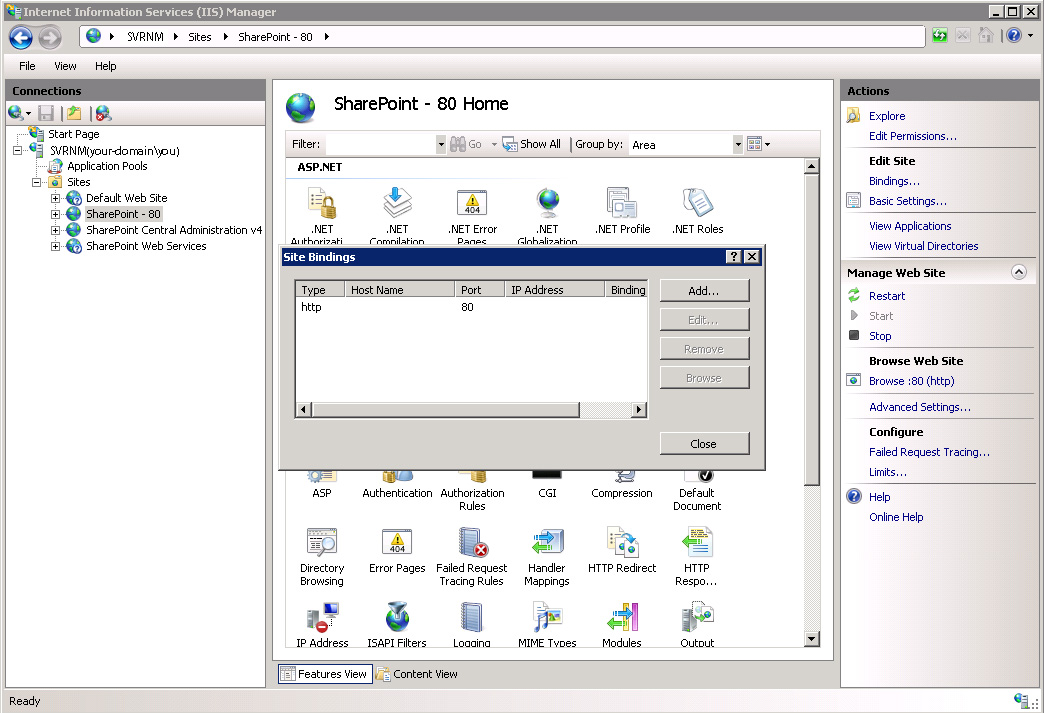Screen dimensions: 1044x713
Task: Click the save icon in Connections toolbar
Action: coord(46,113)
